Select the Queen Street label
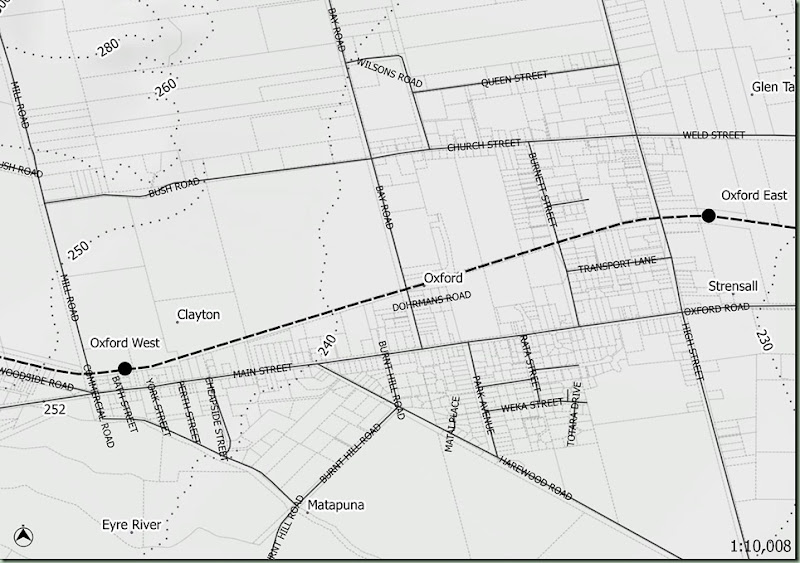The height and width of the screenshot is (563, 800). [x=514, y=79]
